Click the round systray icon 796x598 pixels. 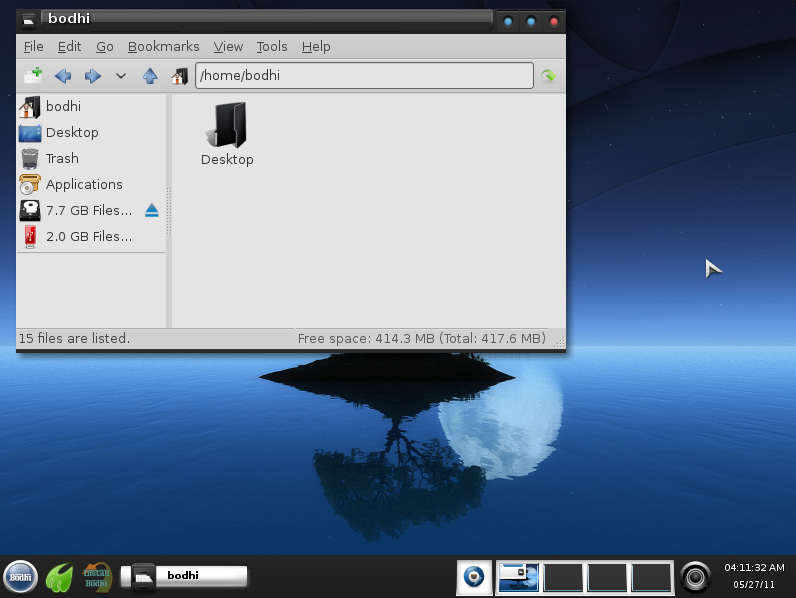coord(474,577)
